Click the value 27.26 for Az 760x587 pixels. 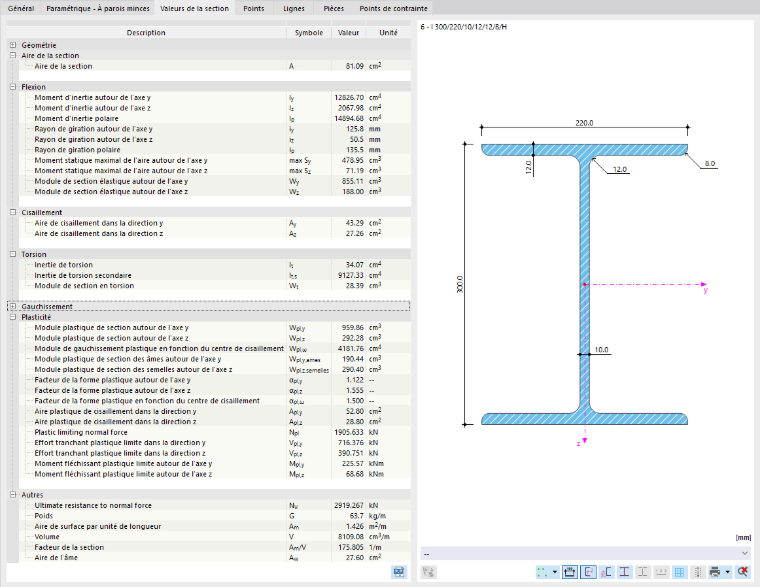(x=355, y=234)
